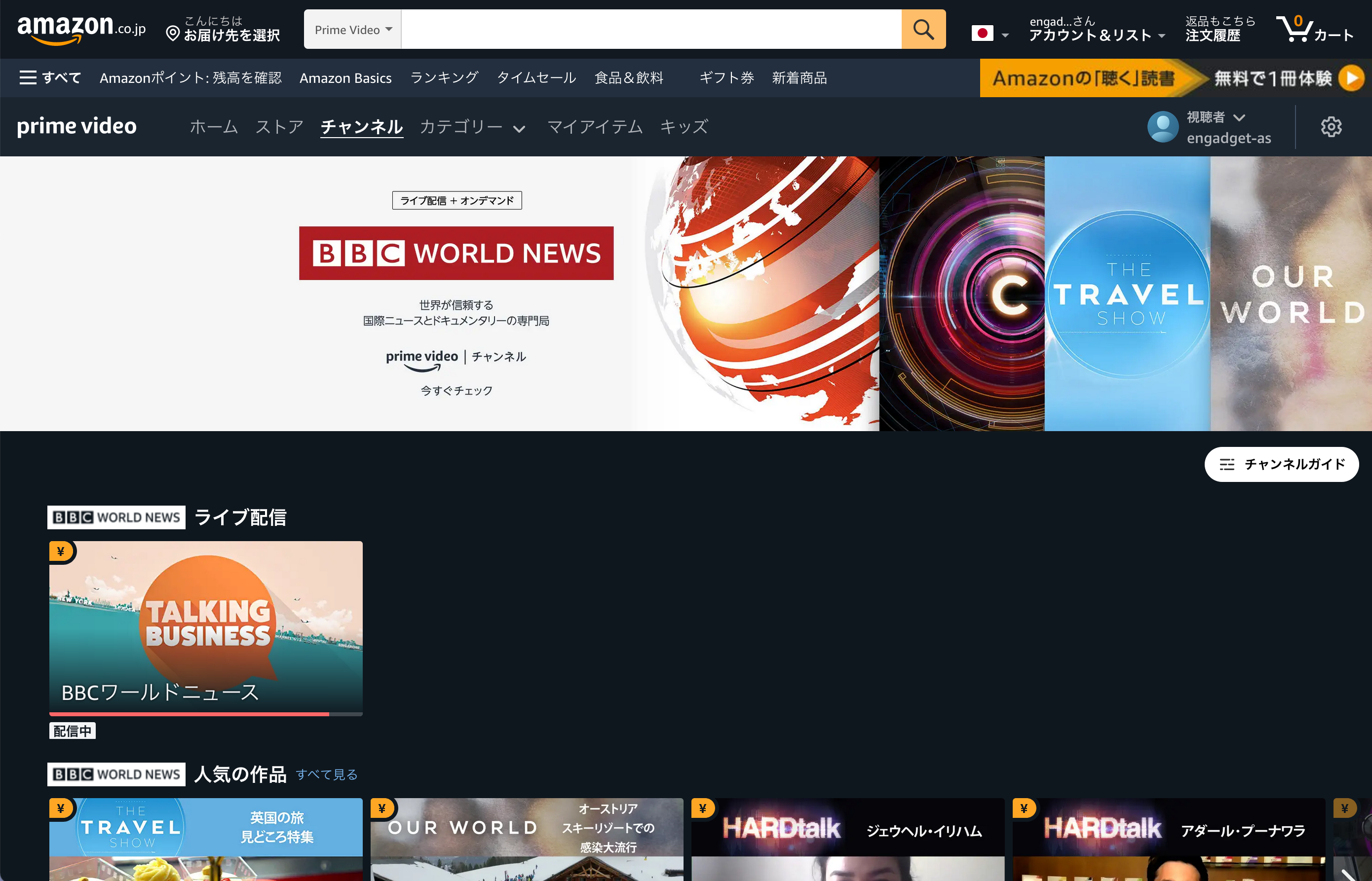Select the チャンネル tab
Screen dimensions: 1372x881
click(x=362, y=126)
